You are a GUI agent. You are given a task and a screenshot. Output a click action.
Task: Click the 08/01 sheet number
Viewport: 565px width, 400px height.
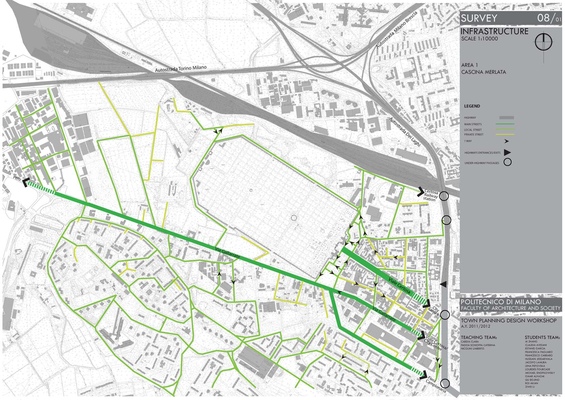549,18
